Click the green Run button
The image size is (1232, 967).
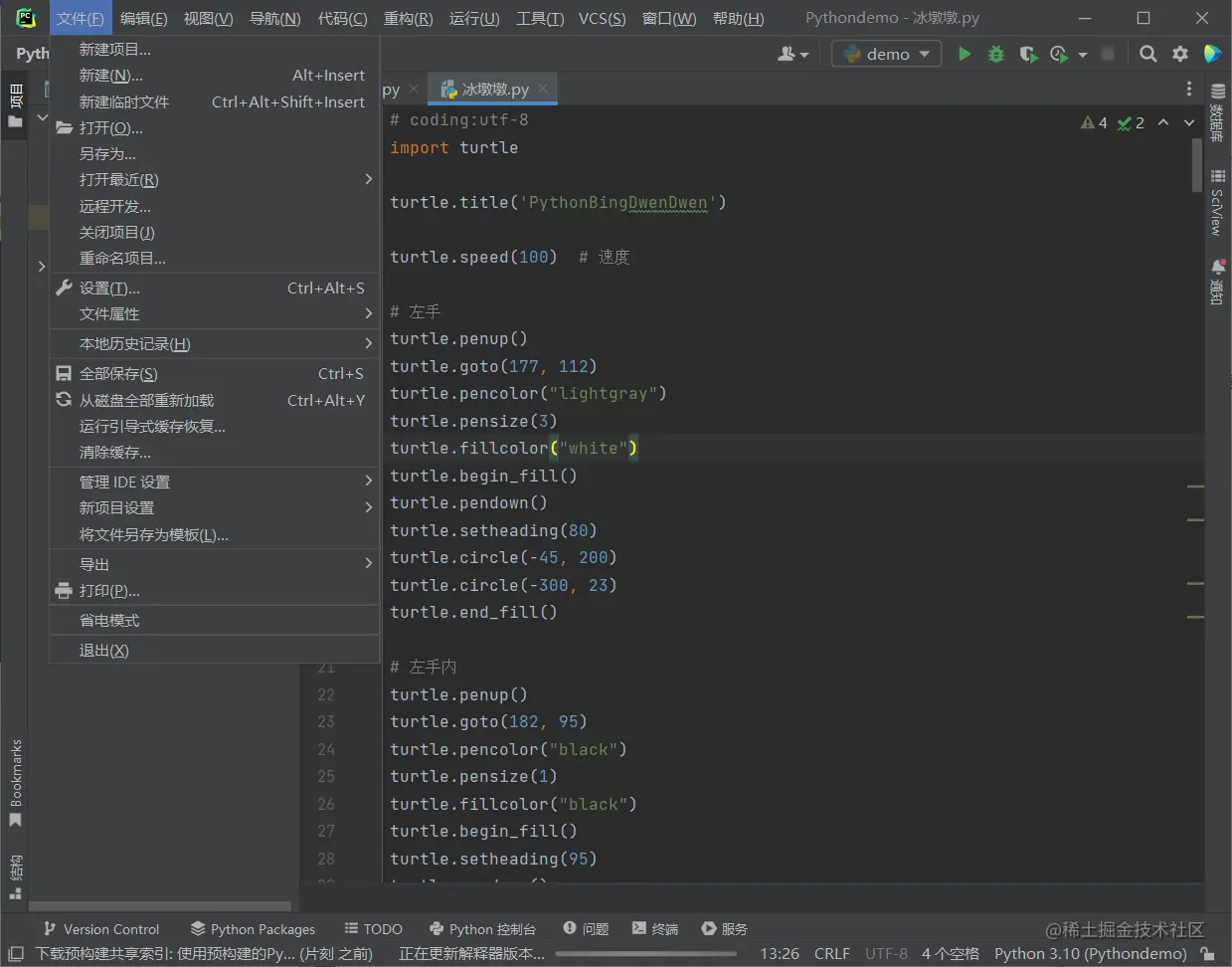(964, 54)
